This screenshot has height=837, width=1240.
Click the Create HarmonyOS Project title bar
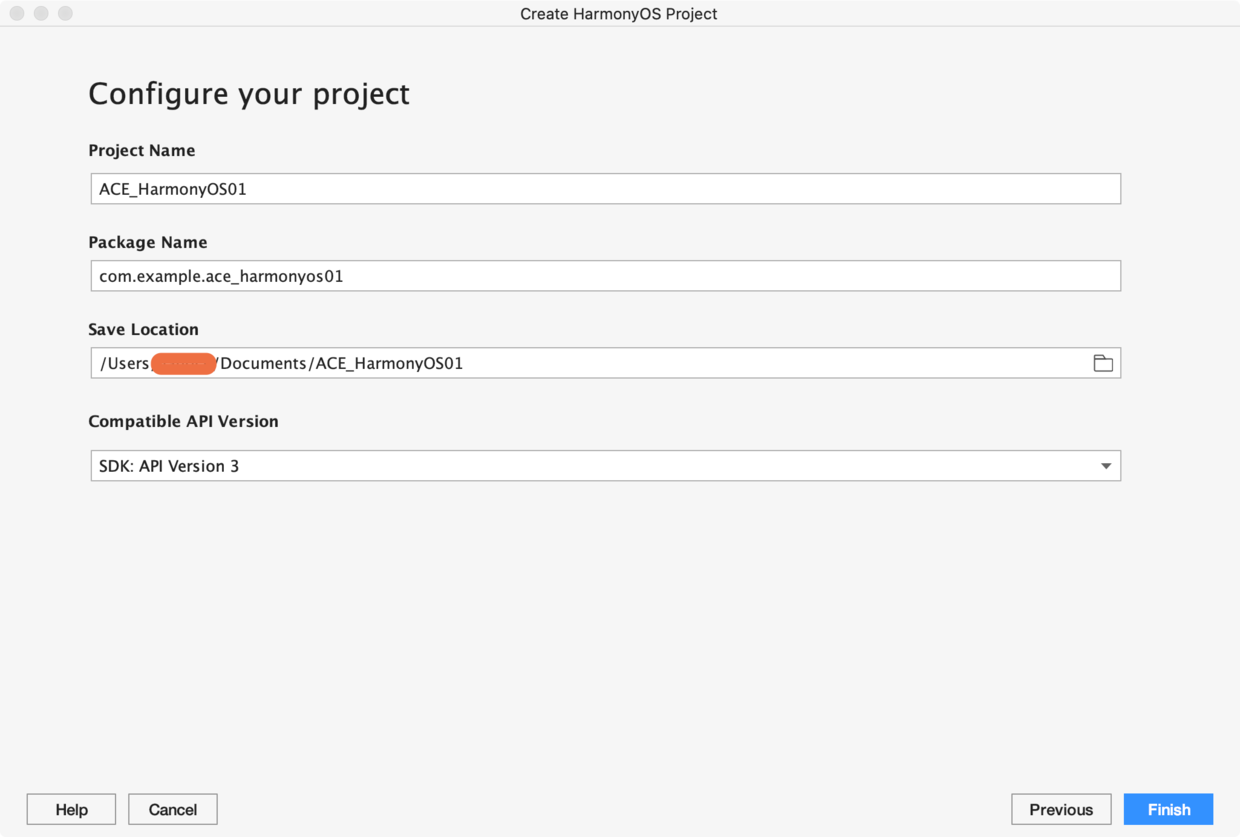[x=619, y=14]
